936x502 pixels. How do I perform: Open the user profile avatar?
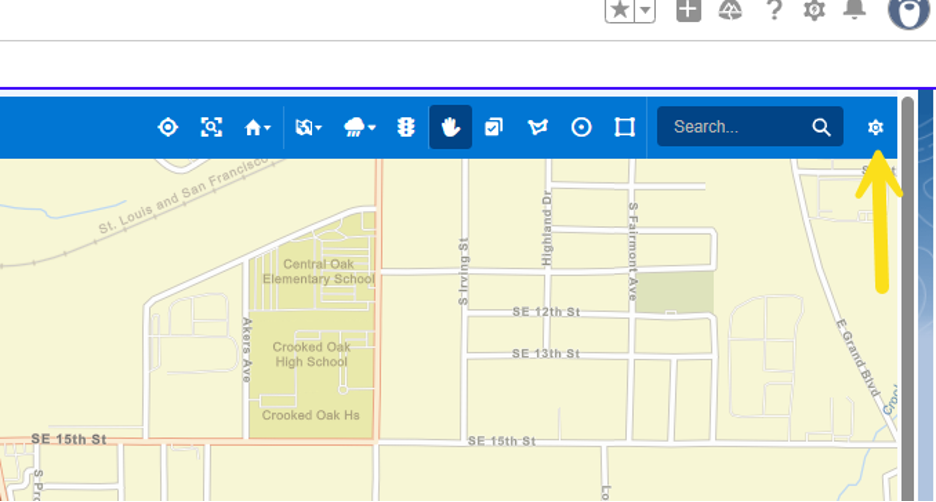909,12
